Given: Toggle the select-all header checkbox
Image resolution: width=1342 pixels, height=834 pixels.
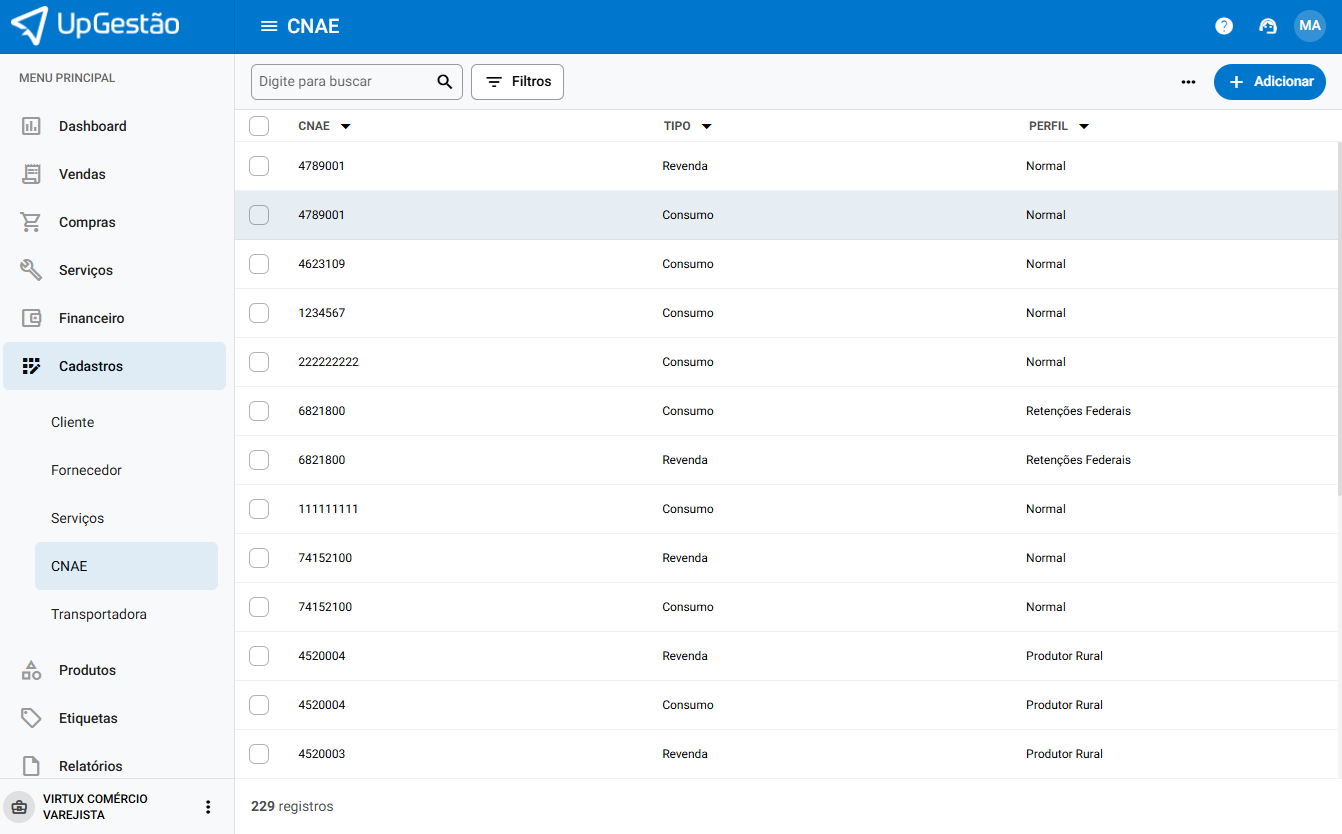Looking at the screenshot, I should [x=259, y=126].
